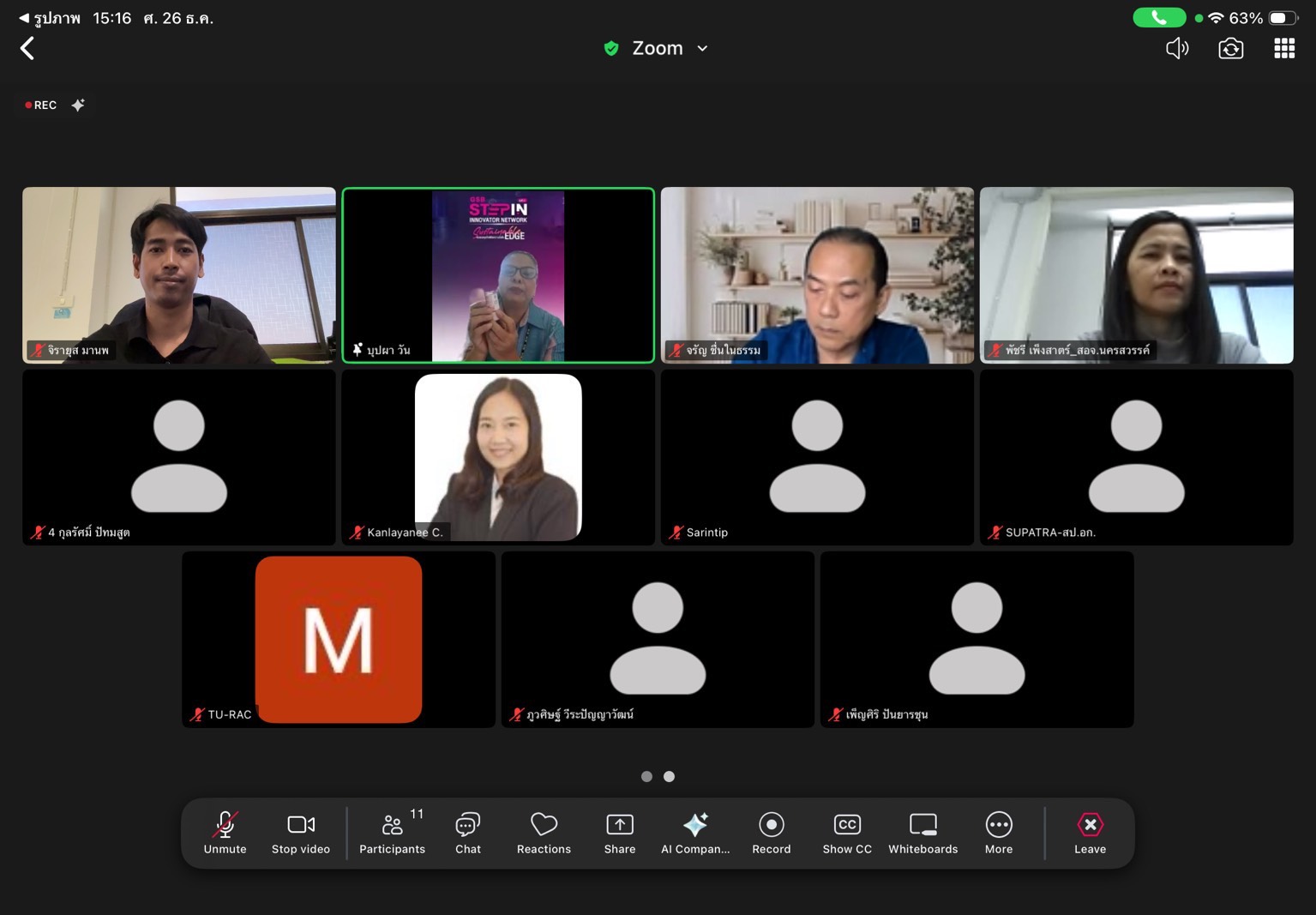Open the Participants list

[x=392, y=833]
